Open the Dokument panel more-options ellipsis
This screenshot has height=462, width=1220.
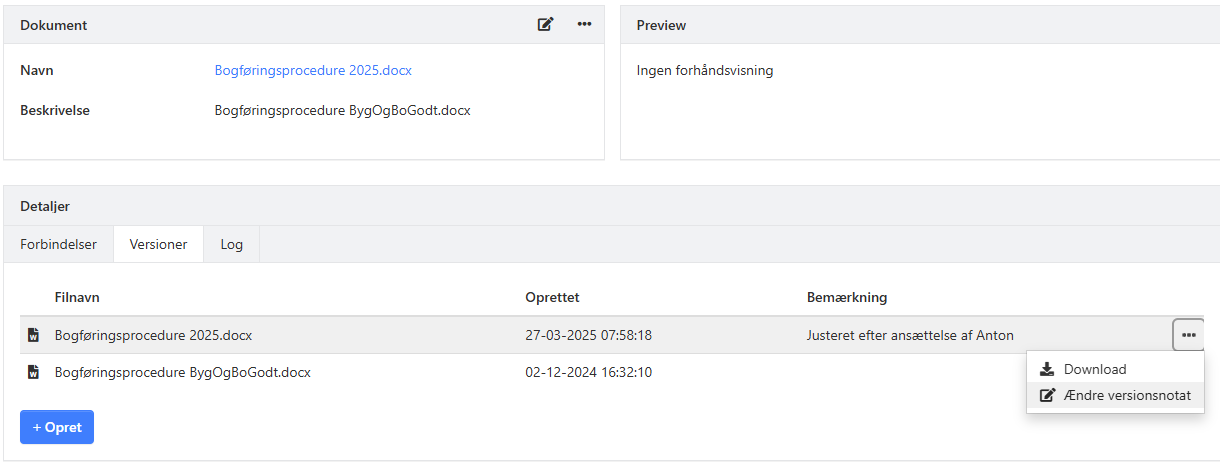(585, 25)
